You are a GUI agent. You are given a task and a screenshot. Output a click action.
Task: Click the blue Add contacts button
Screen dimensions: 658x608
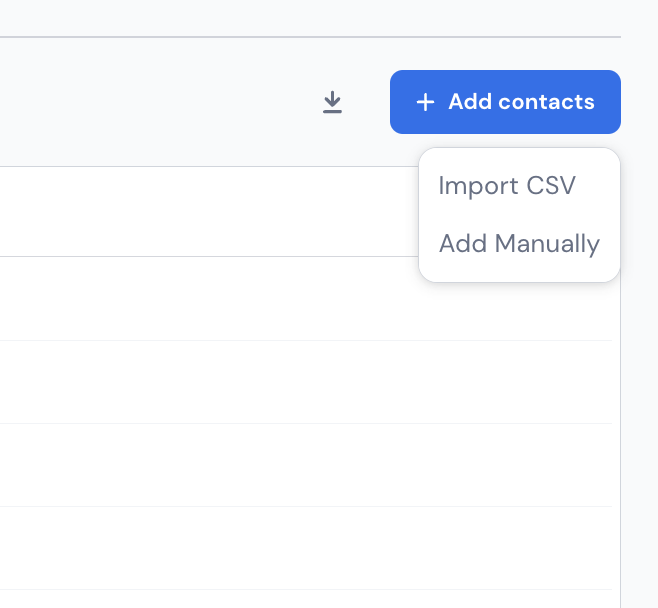(505, 102)
